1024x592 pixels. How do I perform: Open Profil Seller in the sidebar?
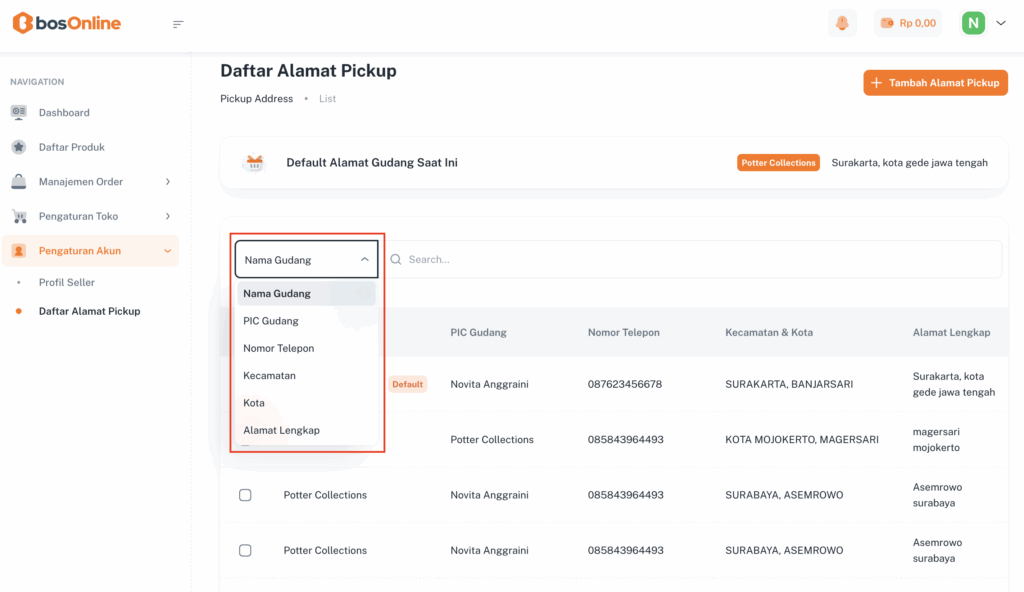[x=67, y=283]
